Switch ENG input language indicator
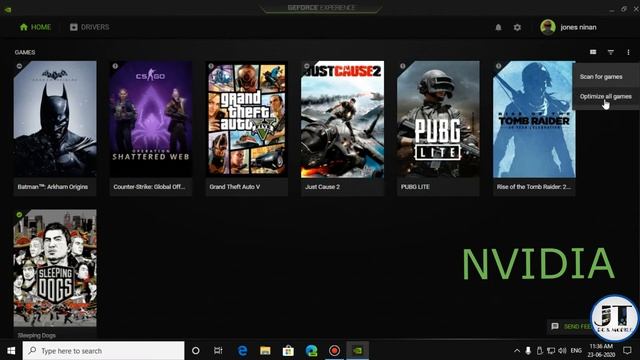This screenshot has height=360, width=640. [576, 351]
